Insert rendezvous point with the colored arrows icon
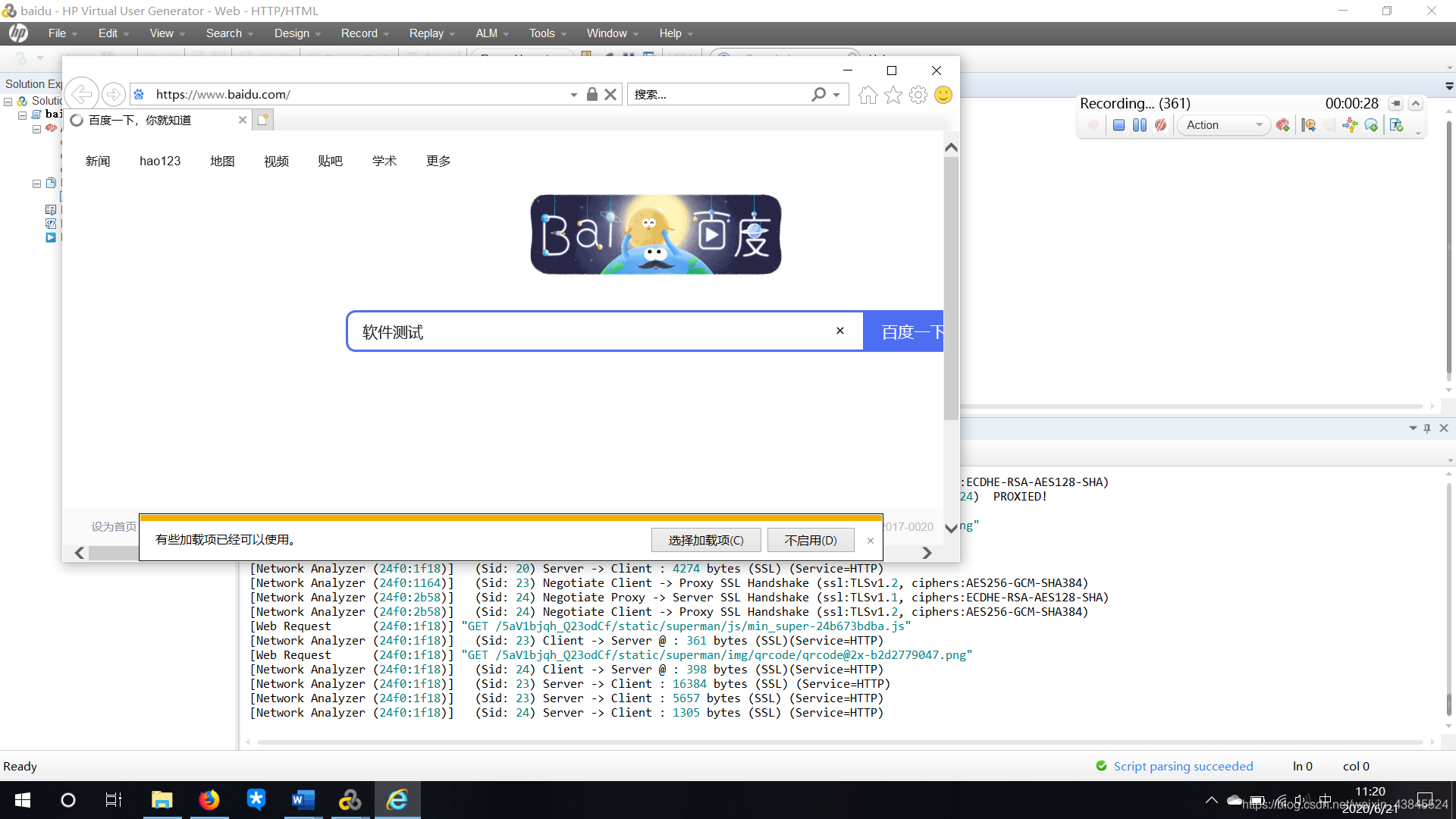The width and height of the screenshot is (1456, 819). tap(1350, 125)
